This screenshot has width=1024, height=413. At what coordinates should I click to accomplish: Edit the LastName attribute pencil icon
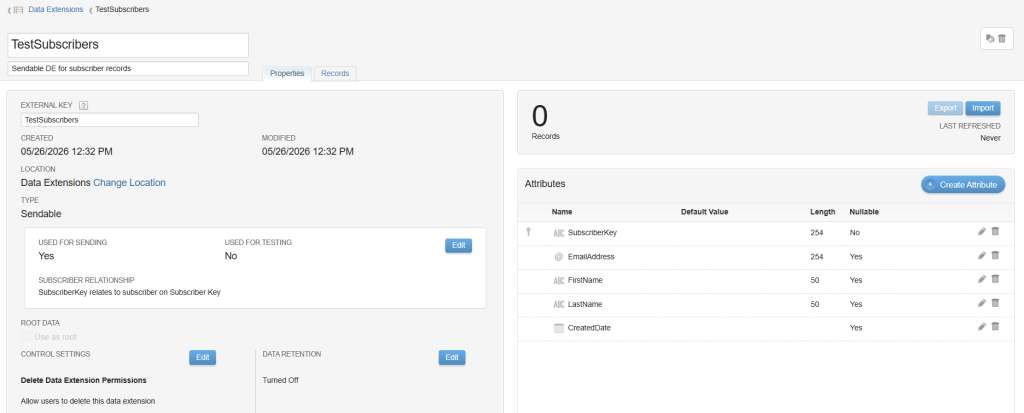pos(982,303)
